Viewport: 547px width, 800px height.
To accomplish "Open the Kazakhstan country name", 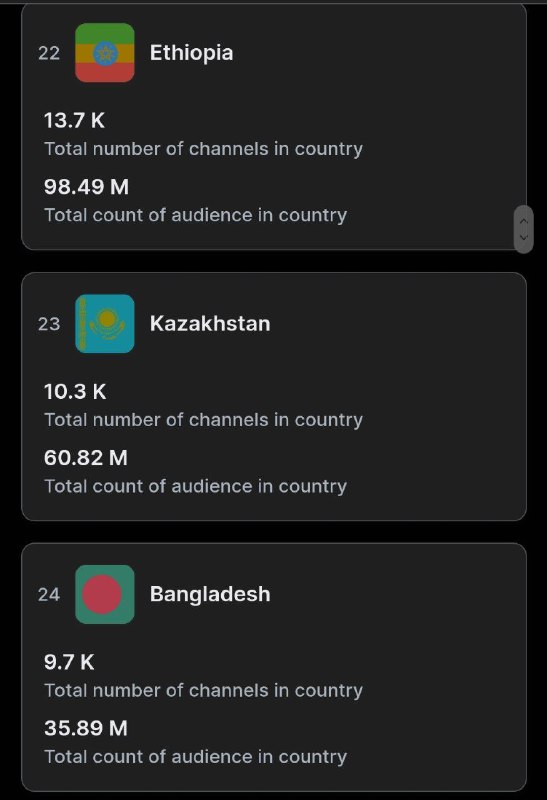I will pos(210,323).
